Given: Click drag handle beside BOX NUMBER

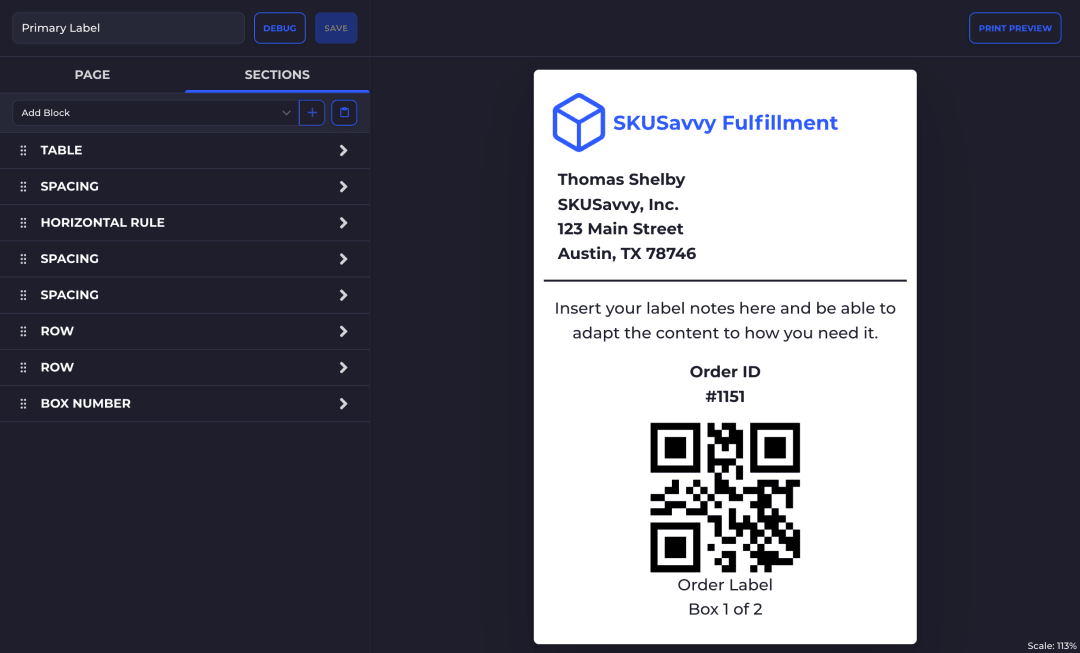Looking at the screenshot, I should (23, 404).
